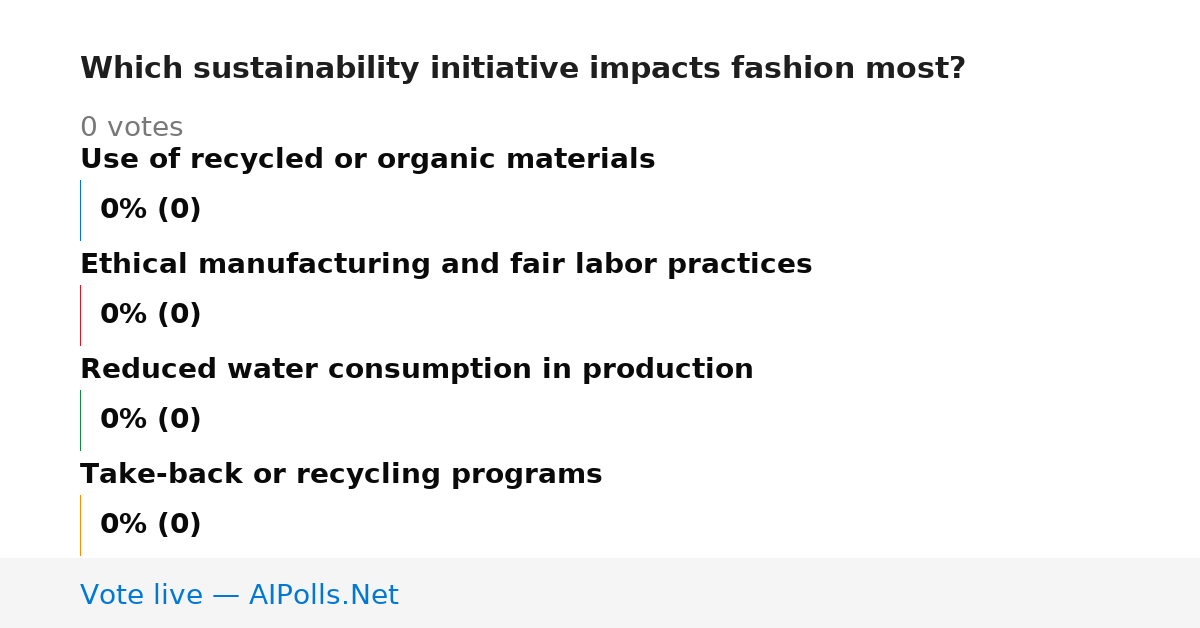Choose Take-back or recycling programs option
This screenshot has height=628, width=1200.
[341, 475]
